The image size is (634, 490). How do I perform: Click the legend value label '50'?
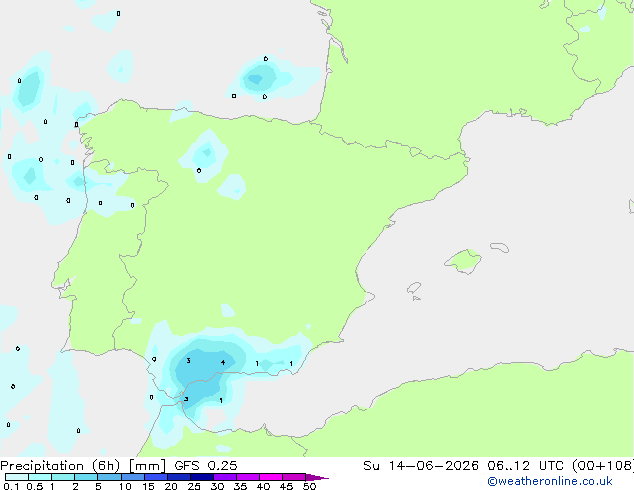click(x=309, y=486)
